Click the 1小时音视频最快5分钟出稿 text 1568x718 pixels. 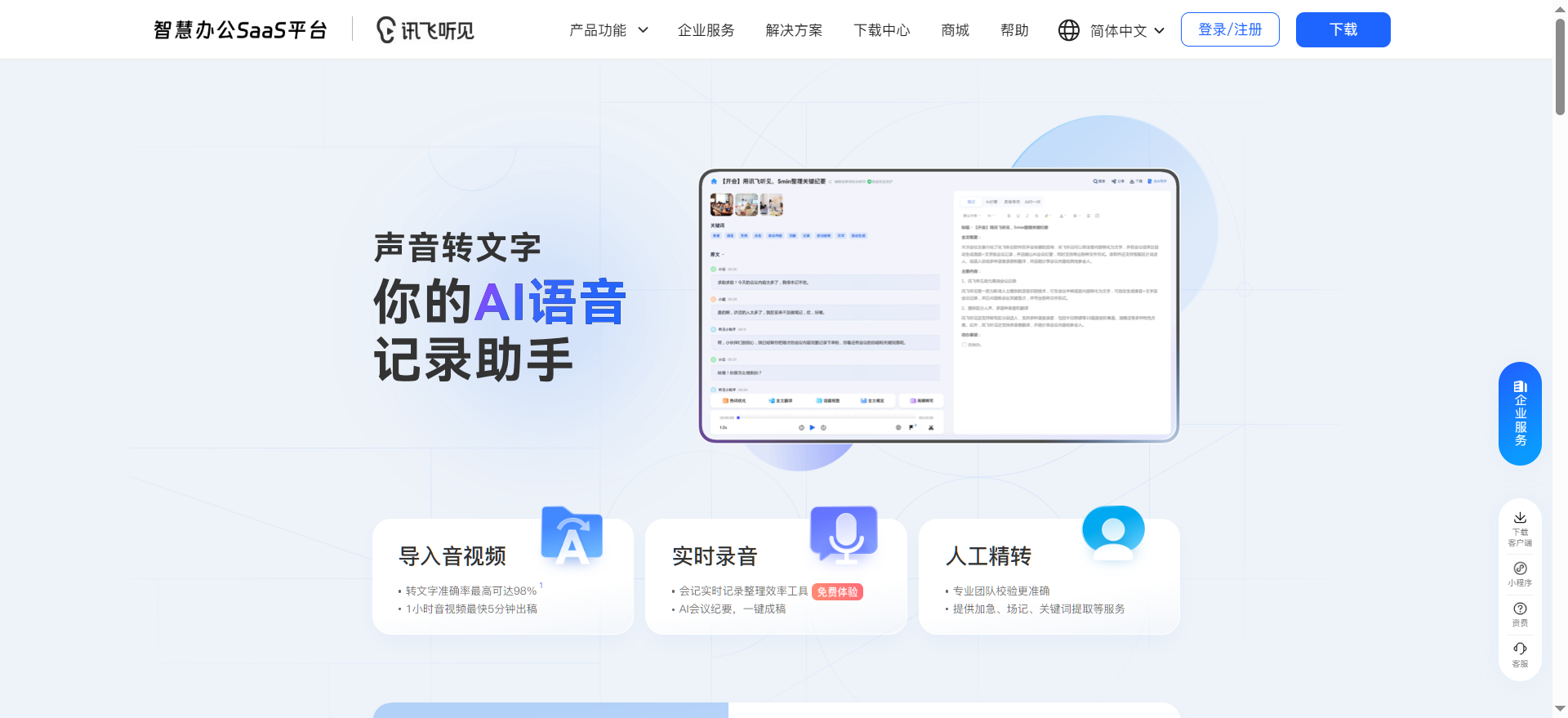[471, 609]
